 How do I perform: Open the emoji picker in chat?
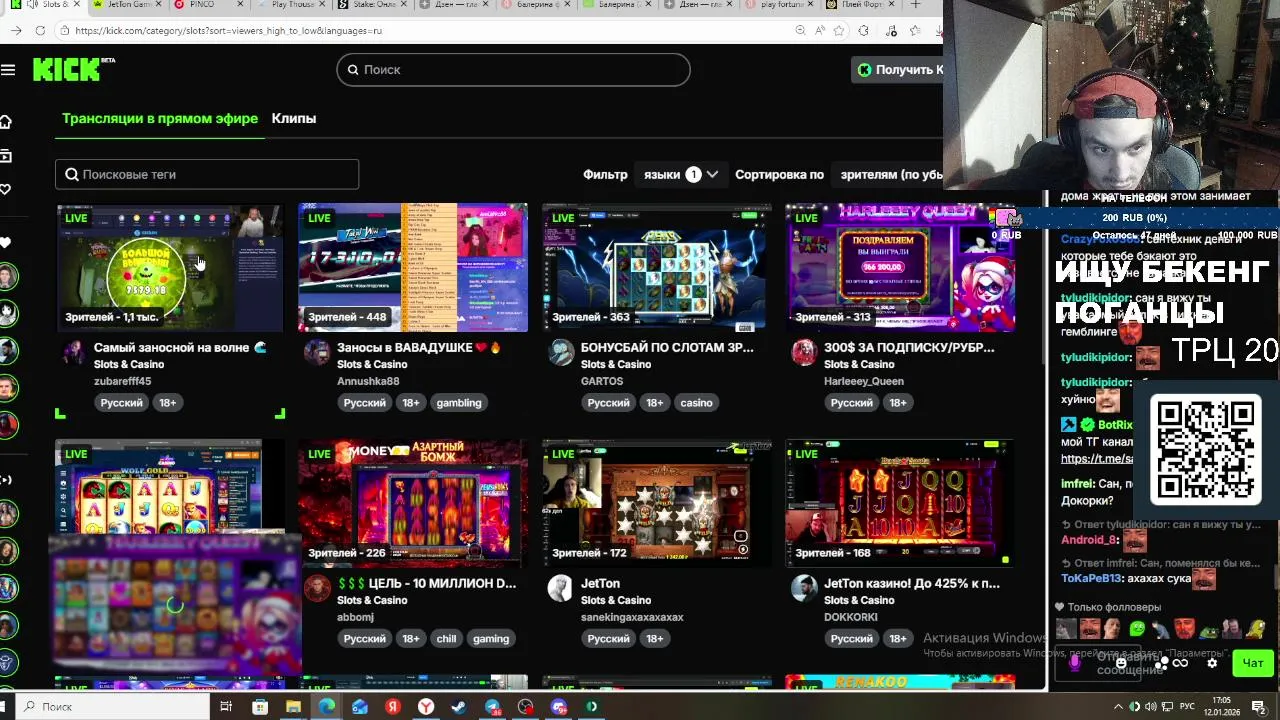click(1121, 662)
